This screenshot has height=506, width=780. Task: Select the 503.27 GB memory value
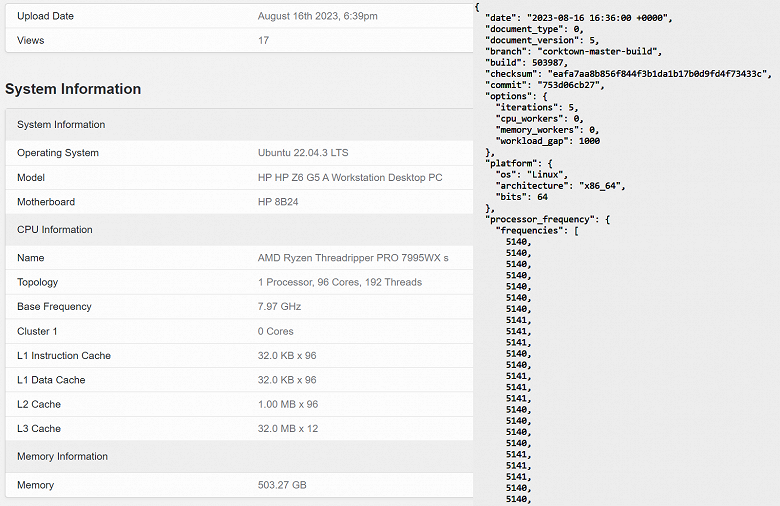(281, 485)
